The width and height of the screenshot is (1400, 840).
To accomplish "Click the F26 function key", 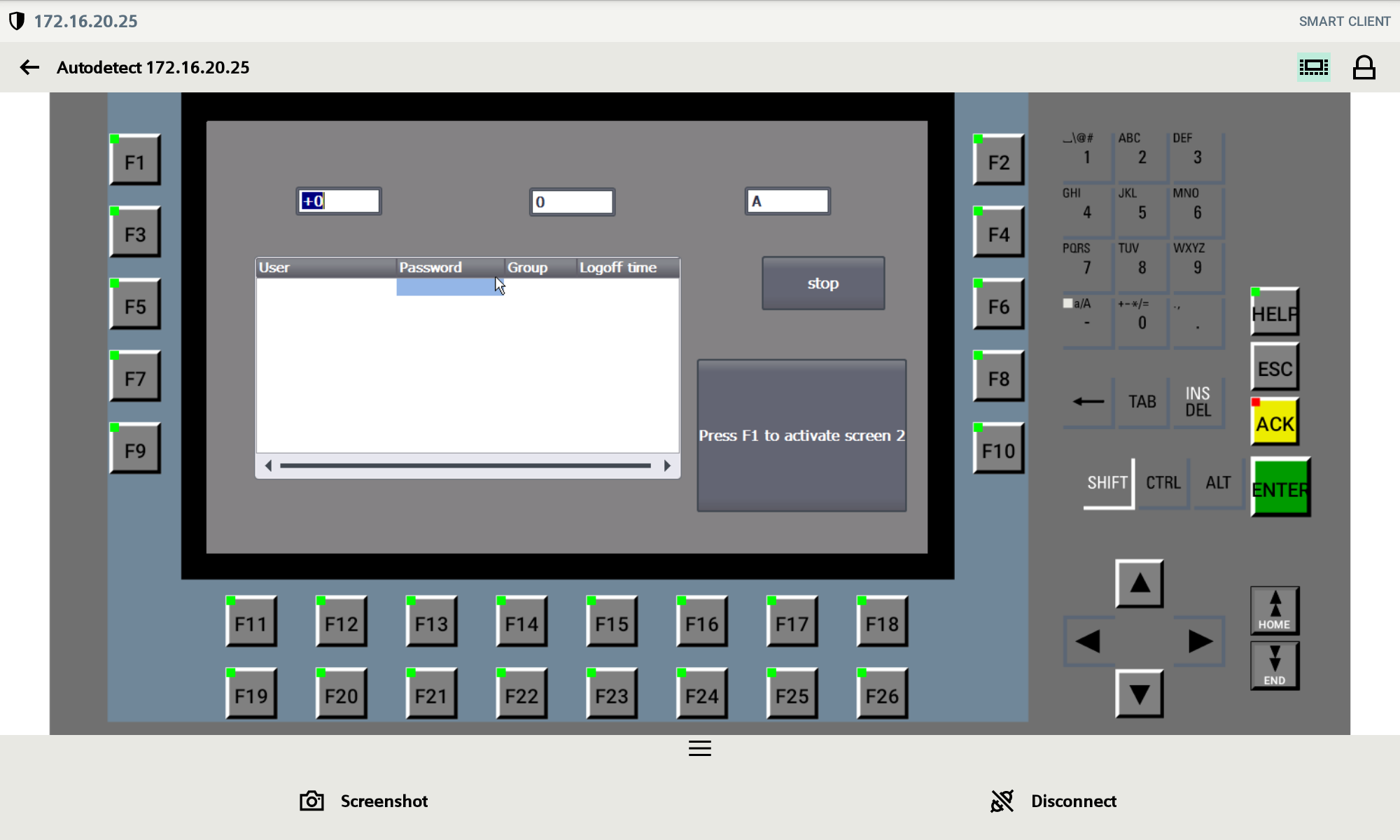I will coord(882,694).
